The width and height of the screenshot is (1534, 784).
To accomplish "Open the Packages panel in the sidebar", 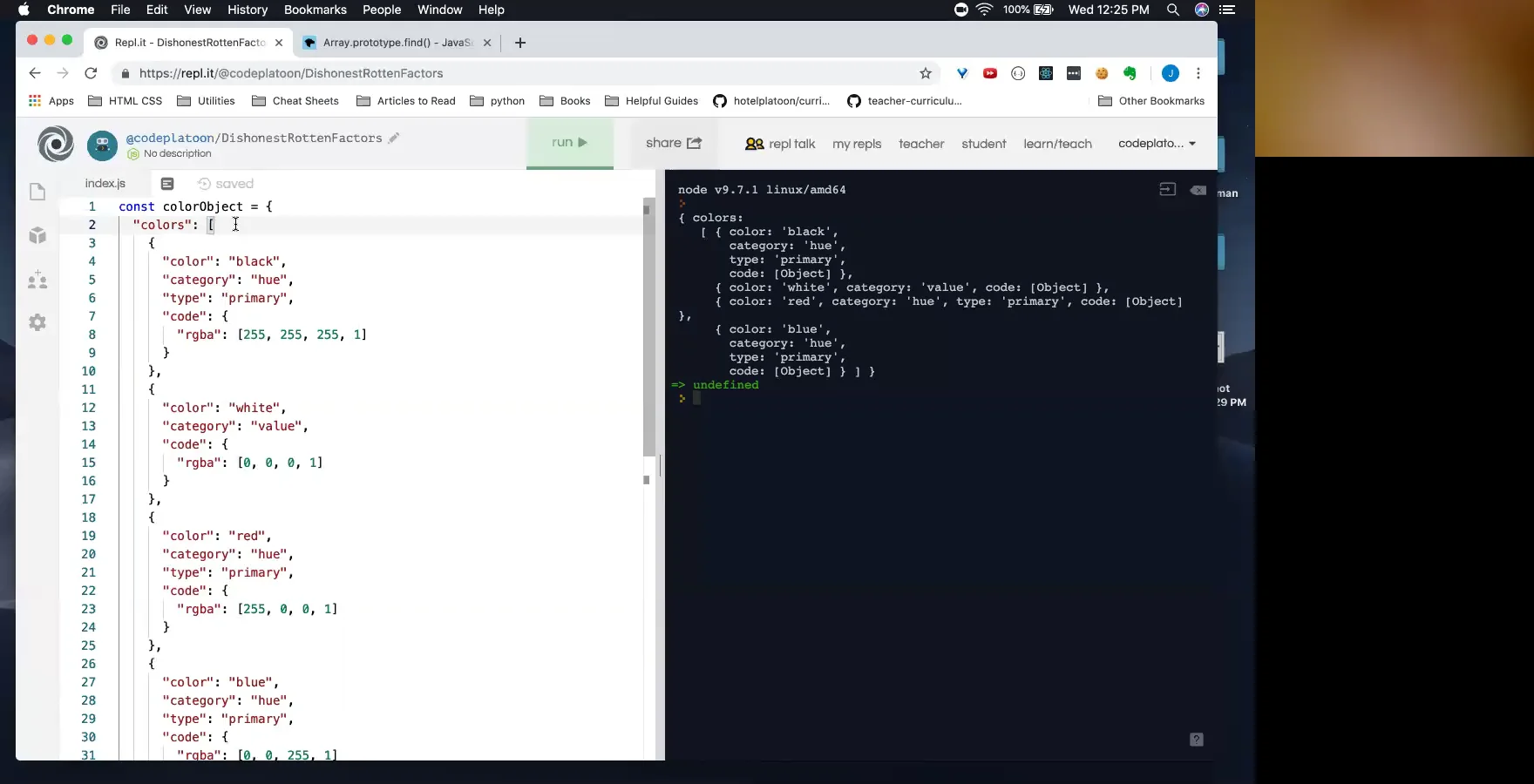I will point(37,236).
